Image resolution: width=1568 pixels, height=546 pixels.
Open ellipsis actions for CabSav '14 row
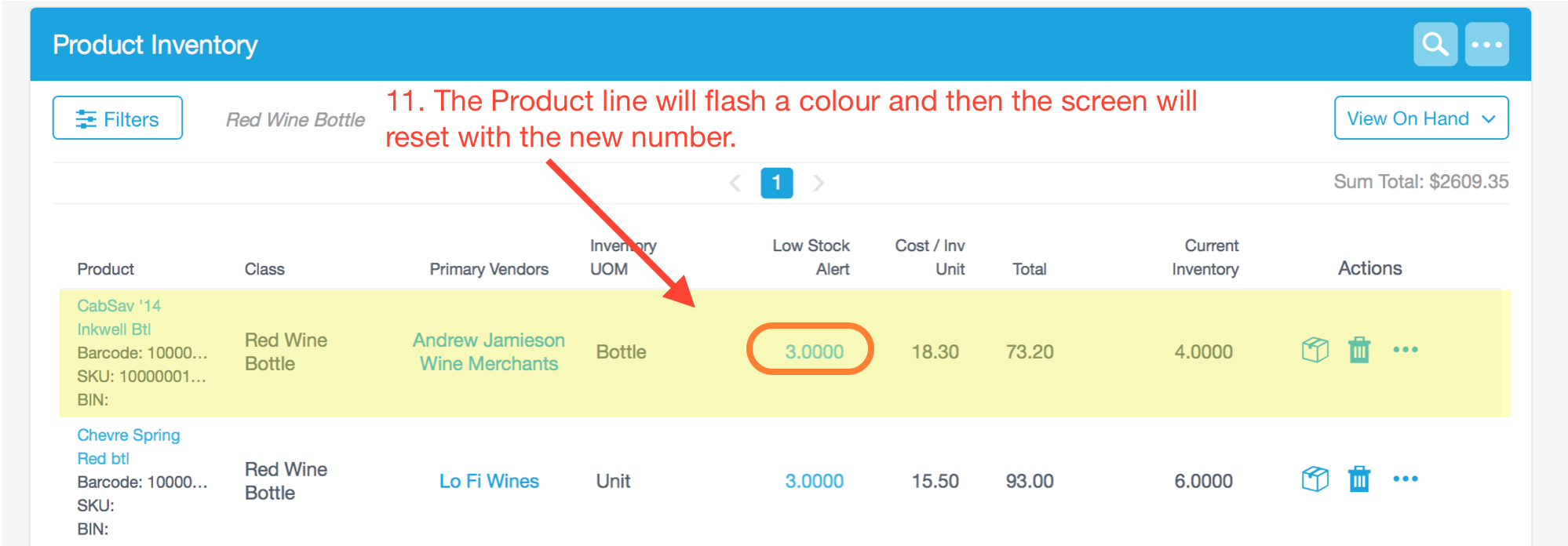click(1405, 350)
